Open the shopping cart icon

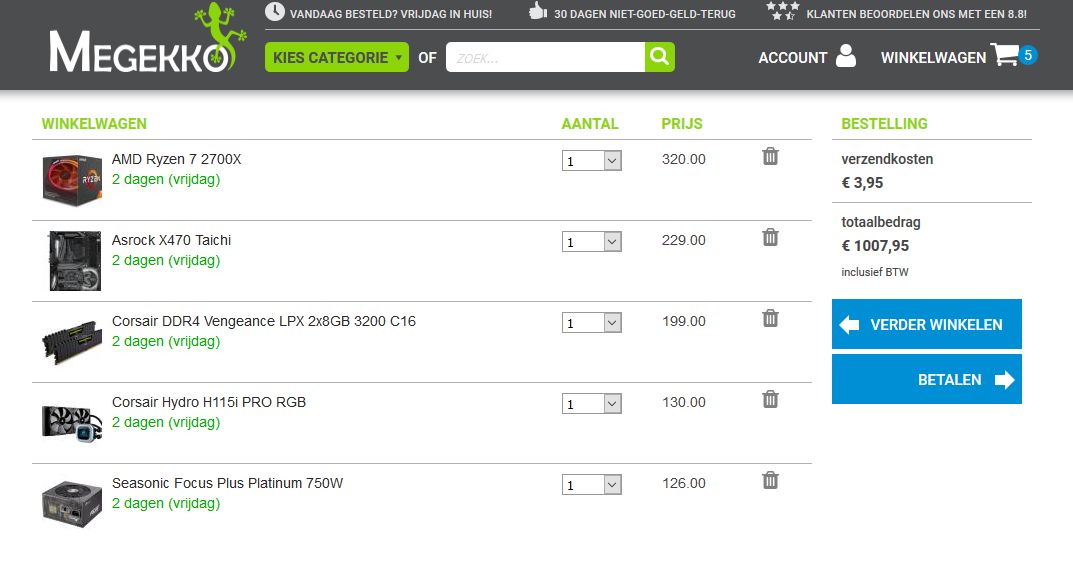1004,55
